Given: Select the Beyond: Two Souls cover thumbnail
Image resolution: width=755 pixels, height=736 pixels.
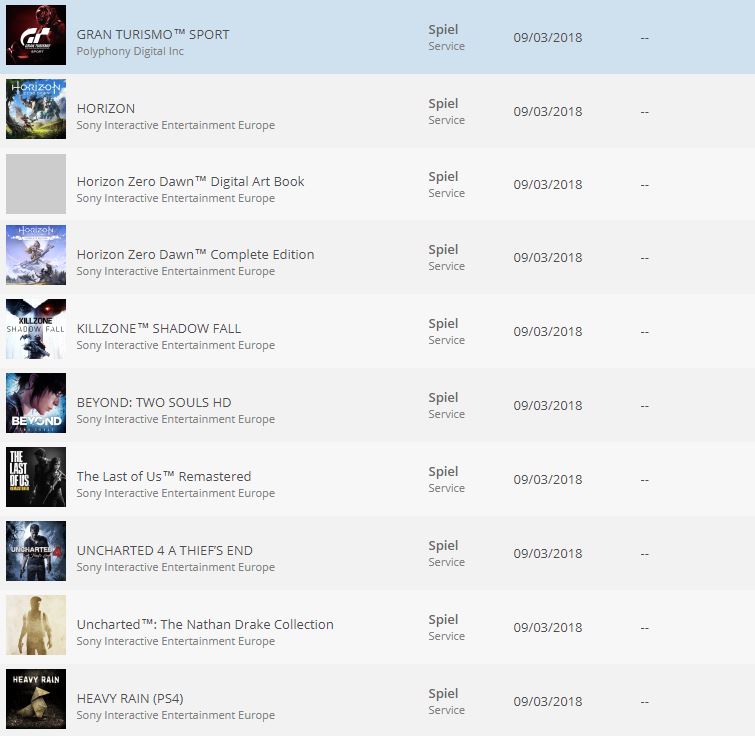Looking at the screenshot, I should [36, 403].
